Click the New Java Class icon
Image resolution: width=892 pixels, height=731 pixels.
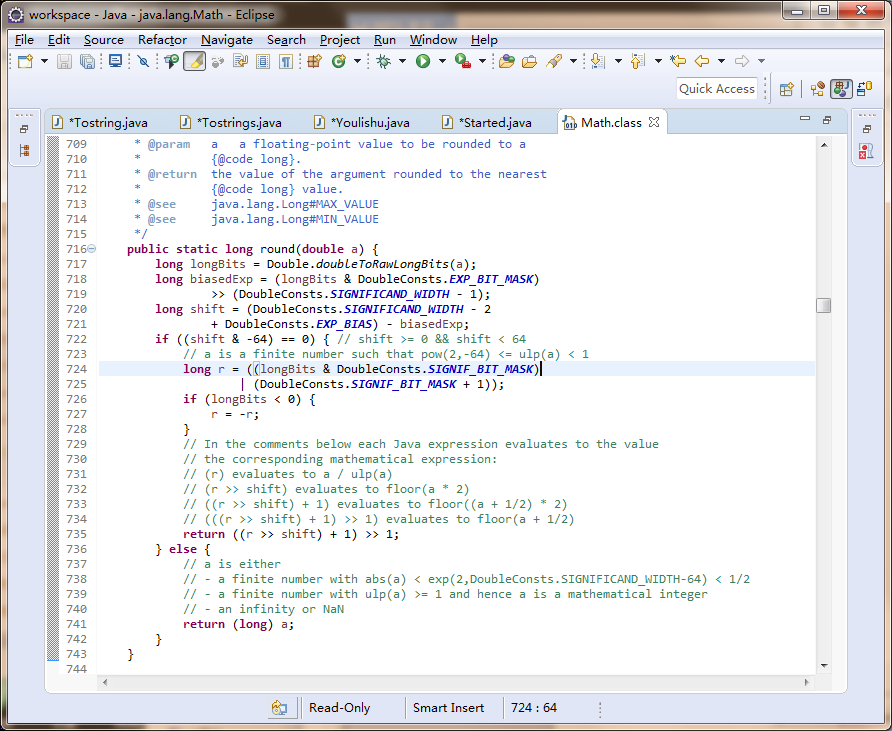[339, 61]
